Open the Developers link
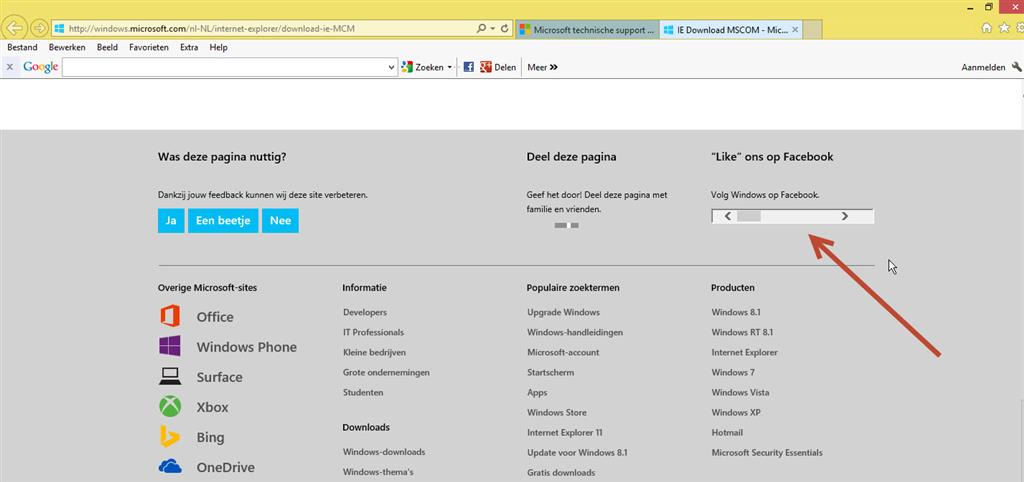The image size is (1024, 482). pyautogui.click(x=364, y=312)
